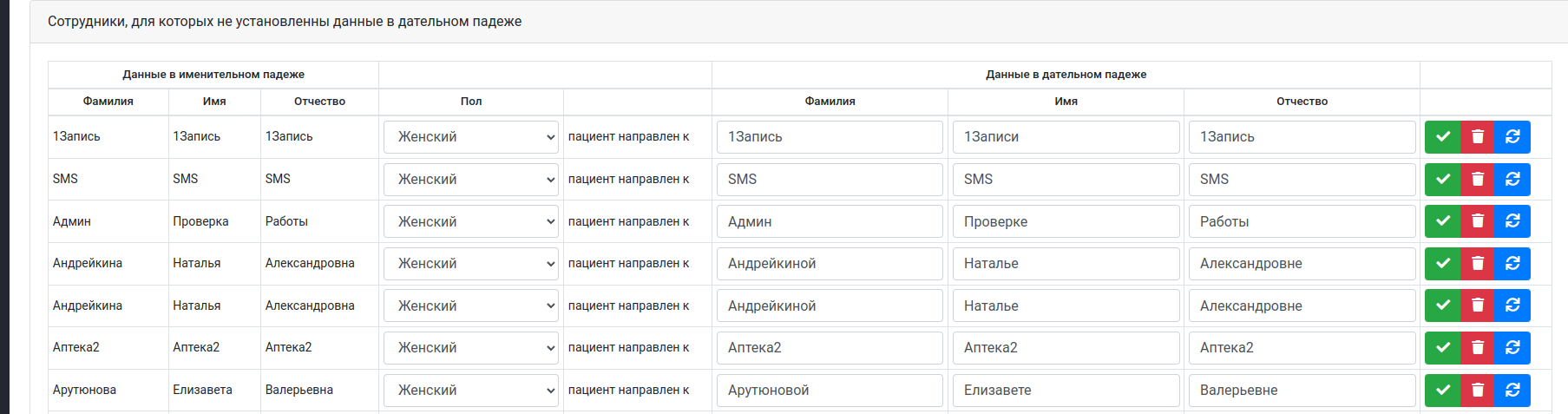Click the dative patronymic field containing Работы
This screenshot has height=414, width=1568.
point(1302,221)
